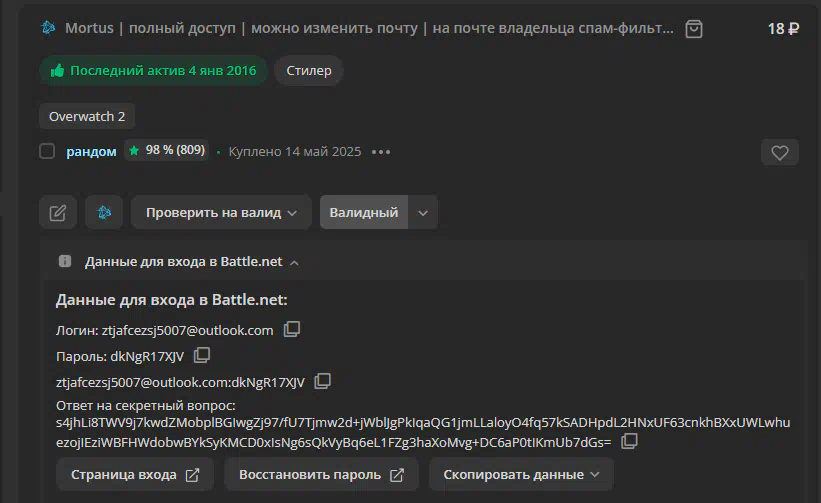This screenshot has height=503, width=821.
Task: Click the 98 % (809) rating badge
Action: (167, 150)
